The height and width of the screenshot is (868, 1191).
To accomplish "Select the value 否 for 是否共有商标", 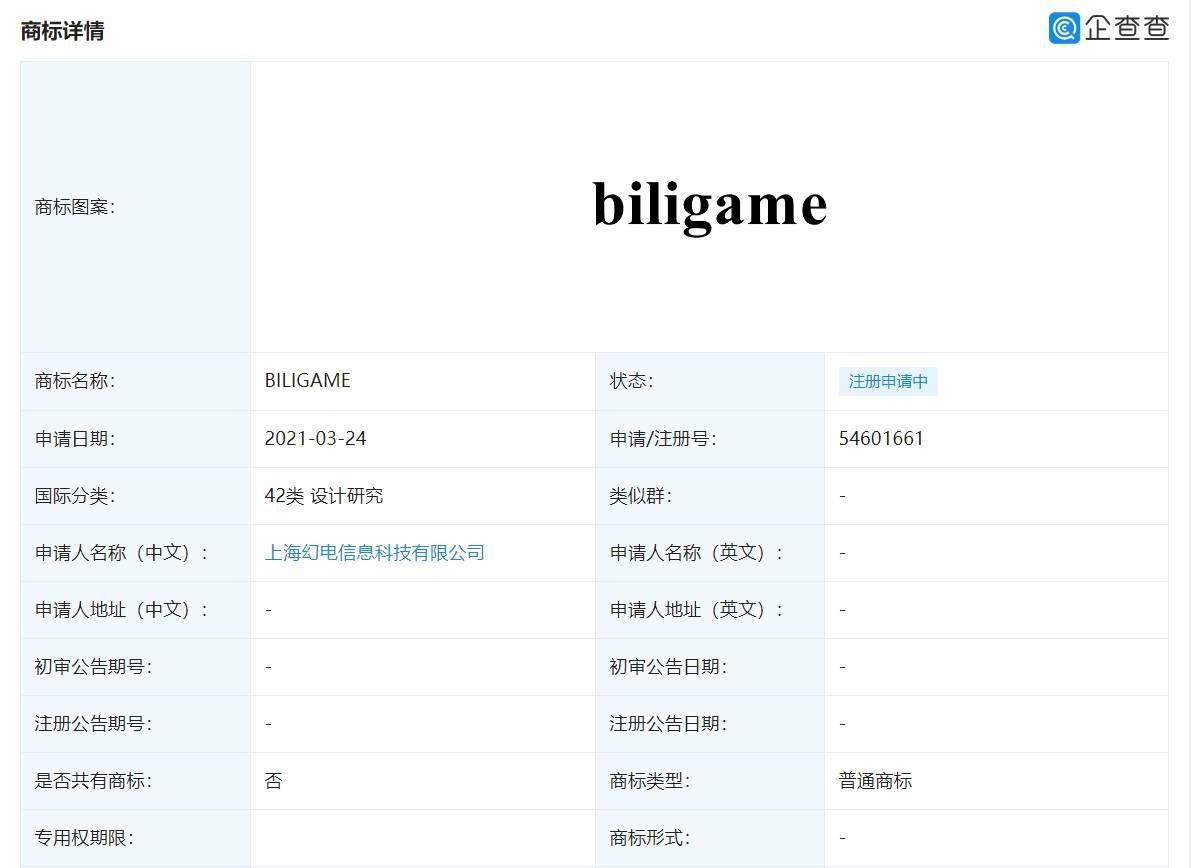I will pos(273,781).
